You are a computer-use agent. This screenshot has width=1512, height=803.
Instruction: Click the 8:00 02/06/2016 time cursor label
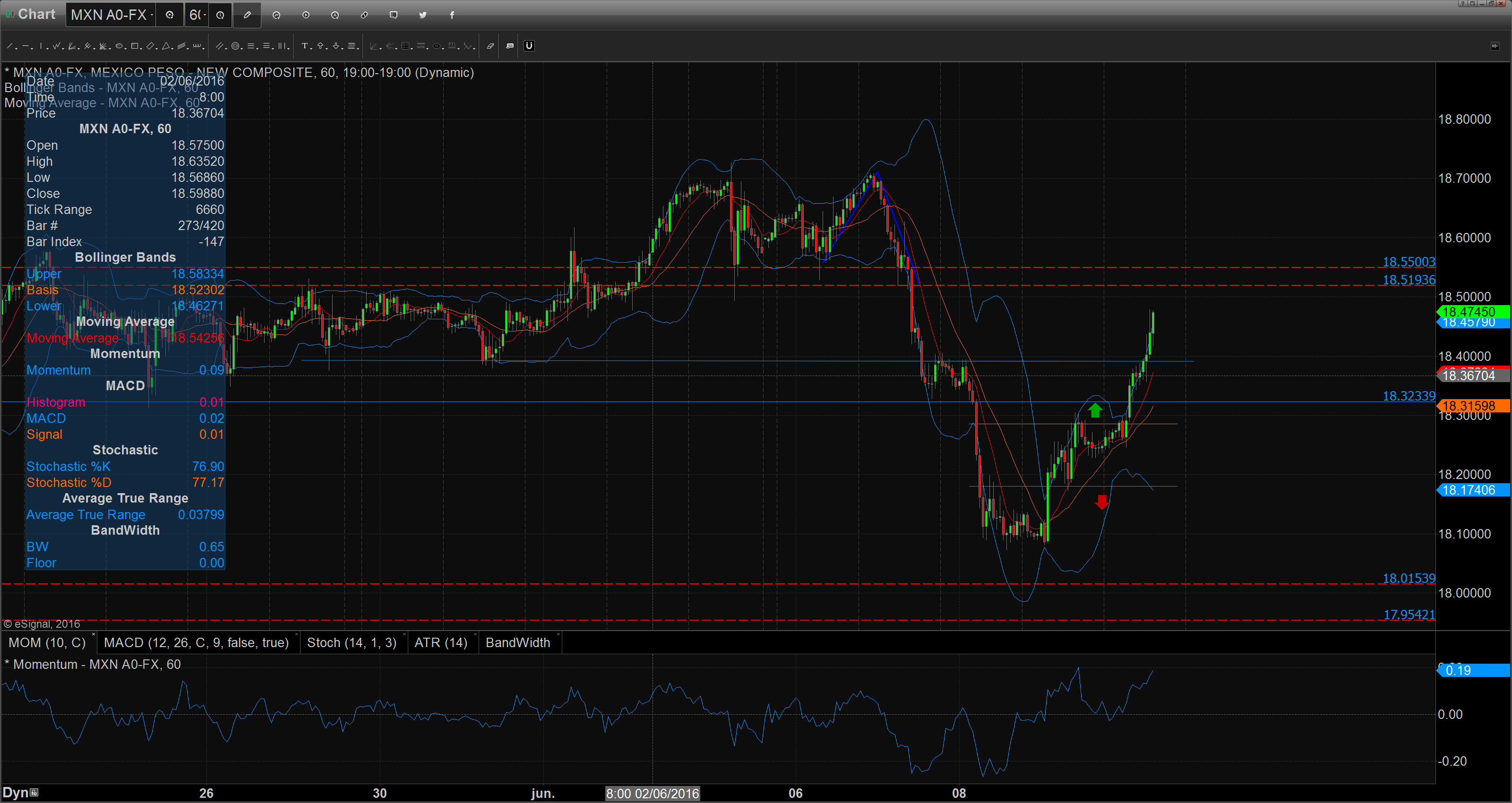click(653, 794)
